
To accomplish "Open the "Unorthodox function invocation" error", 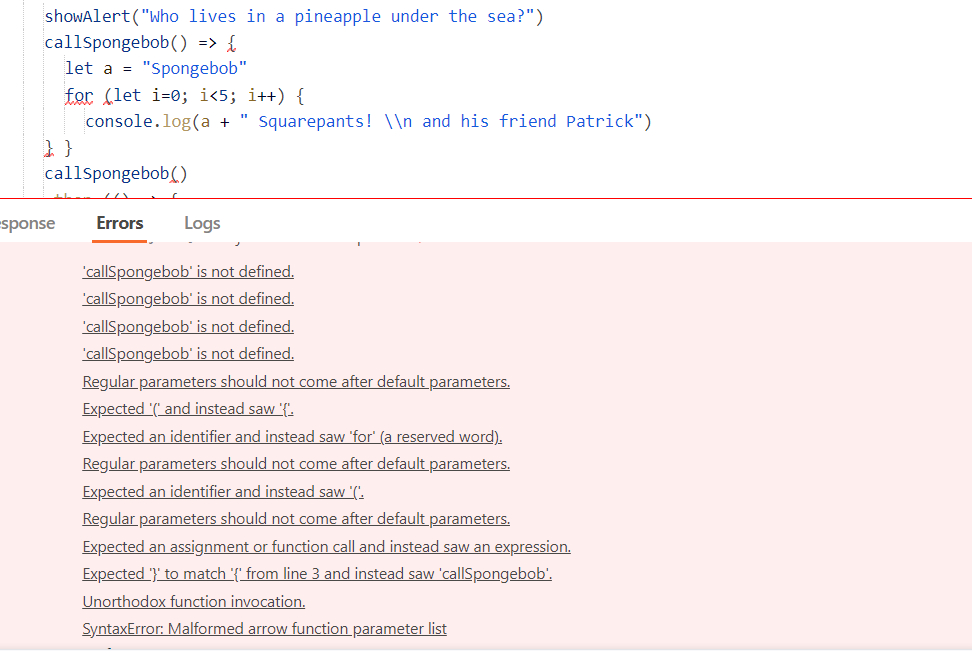I will coord(193,601).
